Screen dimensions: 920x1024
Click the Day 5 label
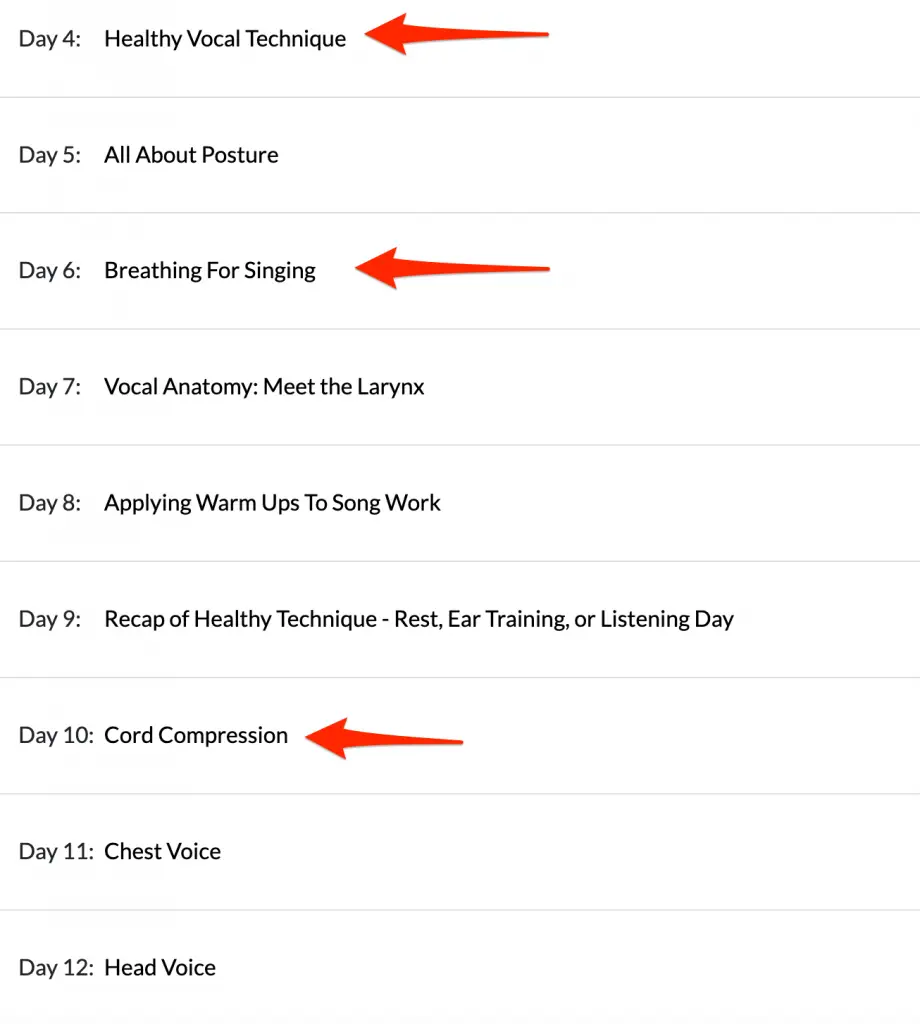[50, 155]
